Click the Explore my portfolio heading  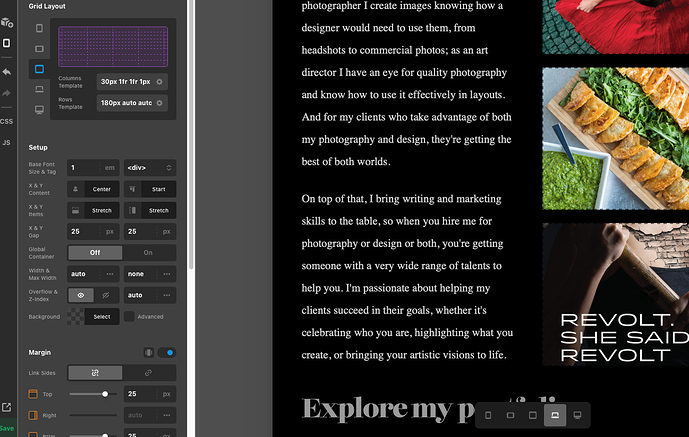click(431, 408)
